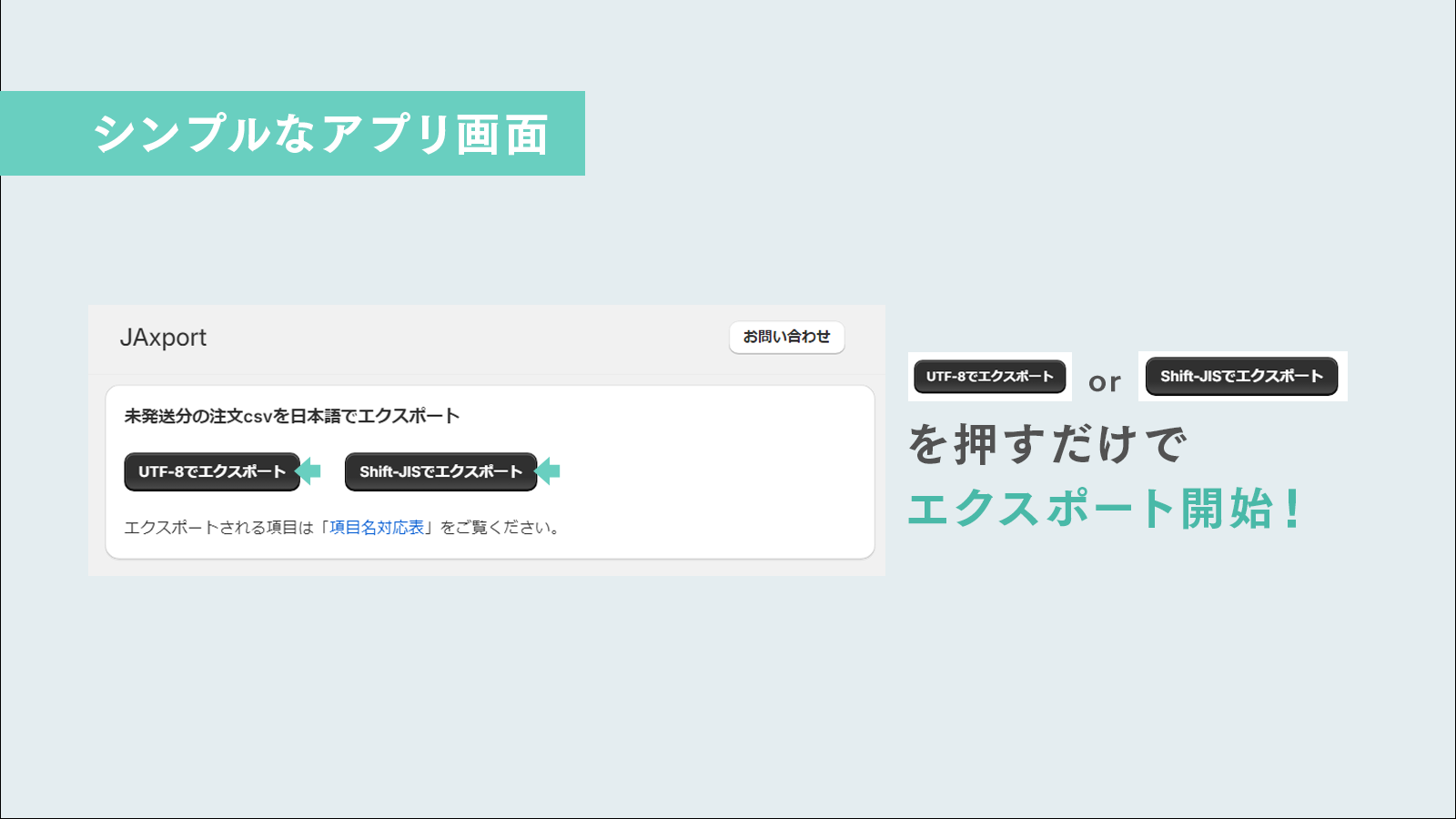Image resolution: width=1456 pixels, height=819 pixels.
Task: Click the UTF-8 export button shown on right
Action: (988, 376)
